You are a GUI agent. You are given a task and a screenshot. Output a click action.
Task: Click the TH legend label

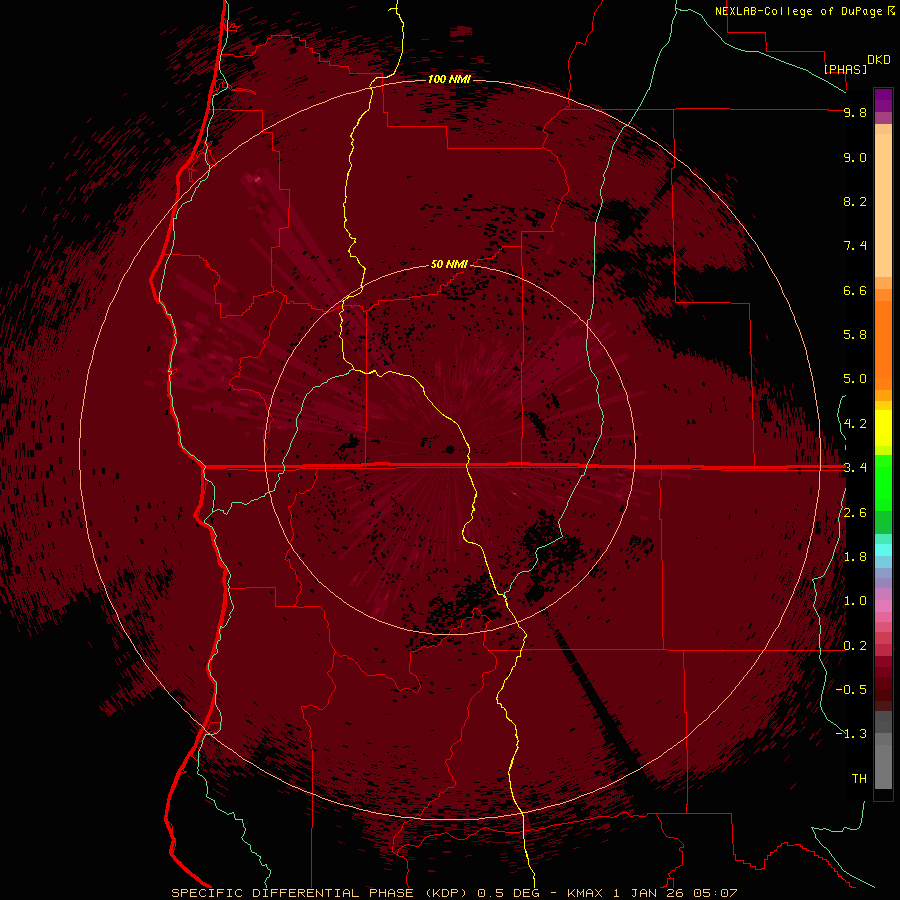click(x=859, y=779)
